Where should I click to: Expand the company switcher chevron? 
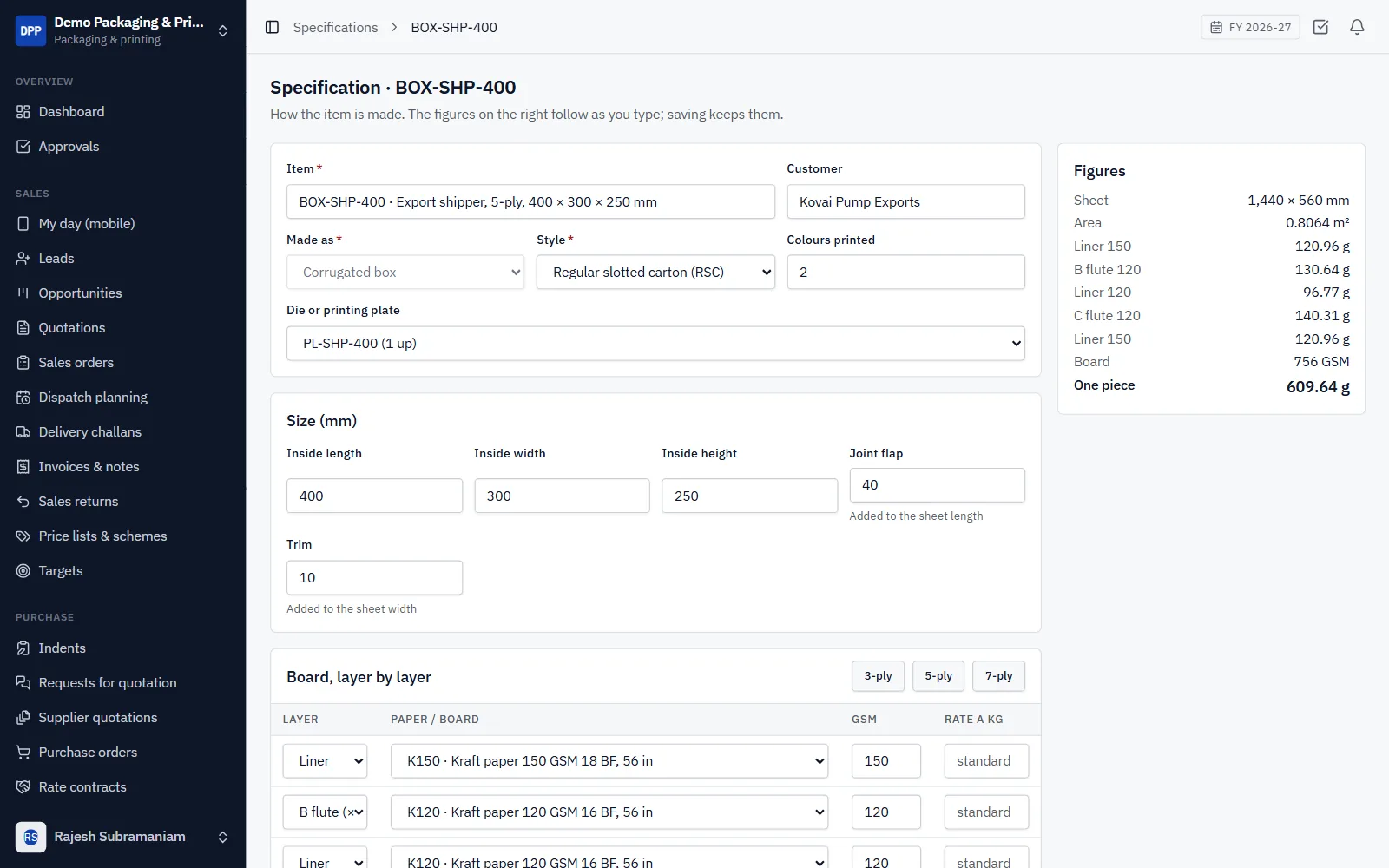point(222,30)
